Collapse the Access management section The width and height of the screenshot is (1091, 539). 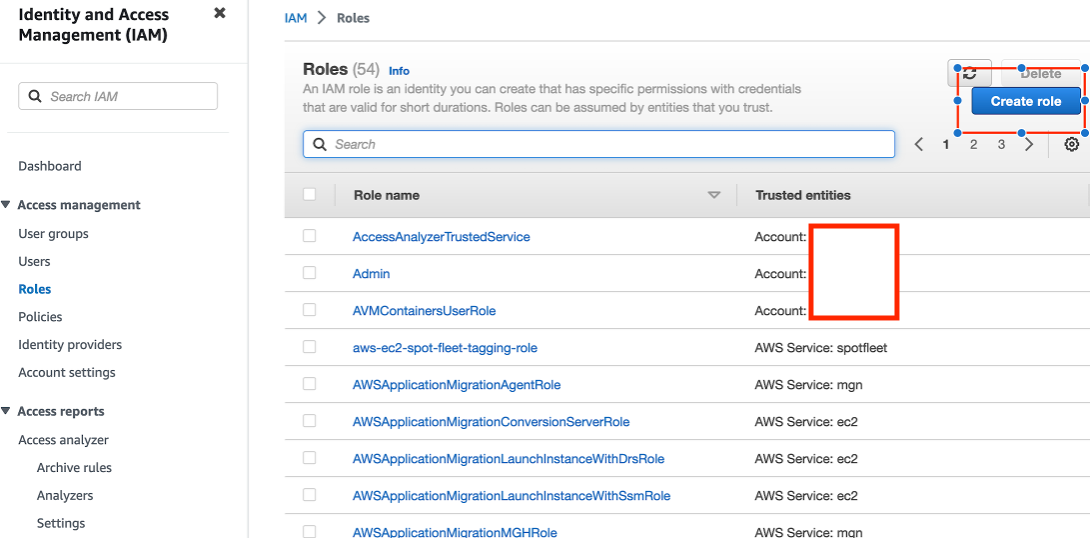[6, 204]
